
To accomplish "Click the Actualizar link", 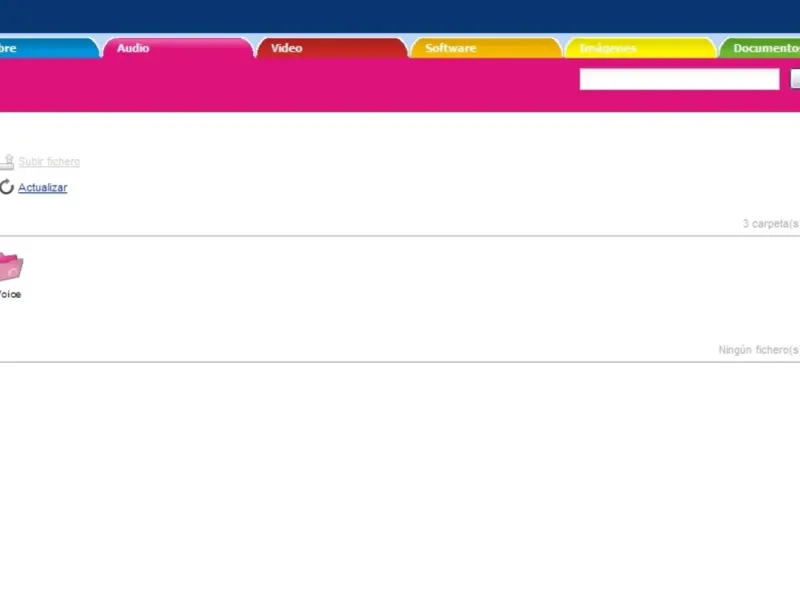I will (x=42, y=187).
